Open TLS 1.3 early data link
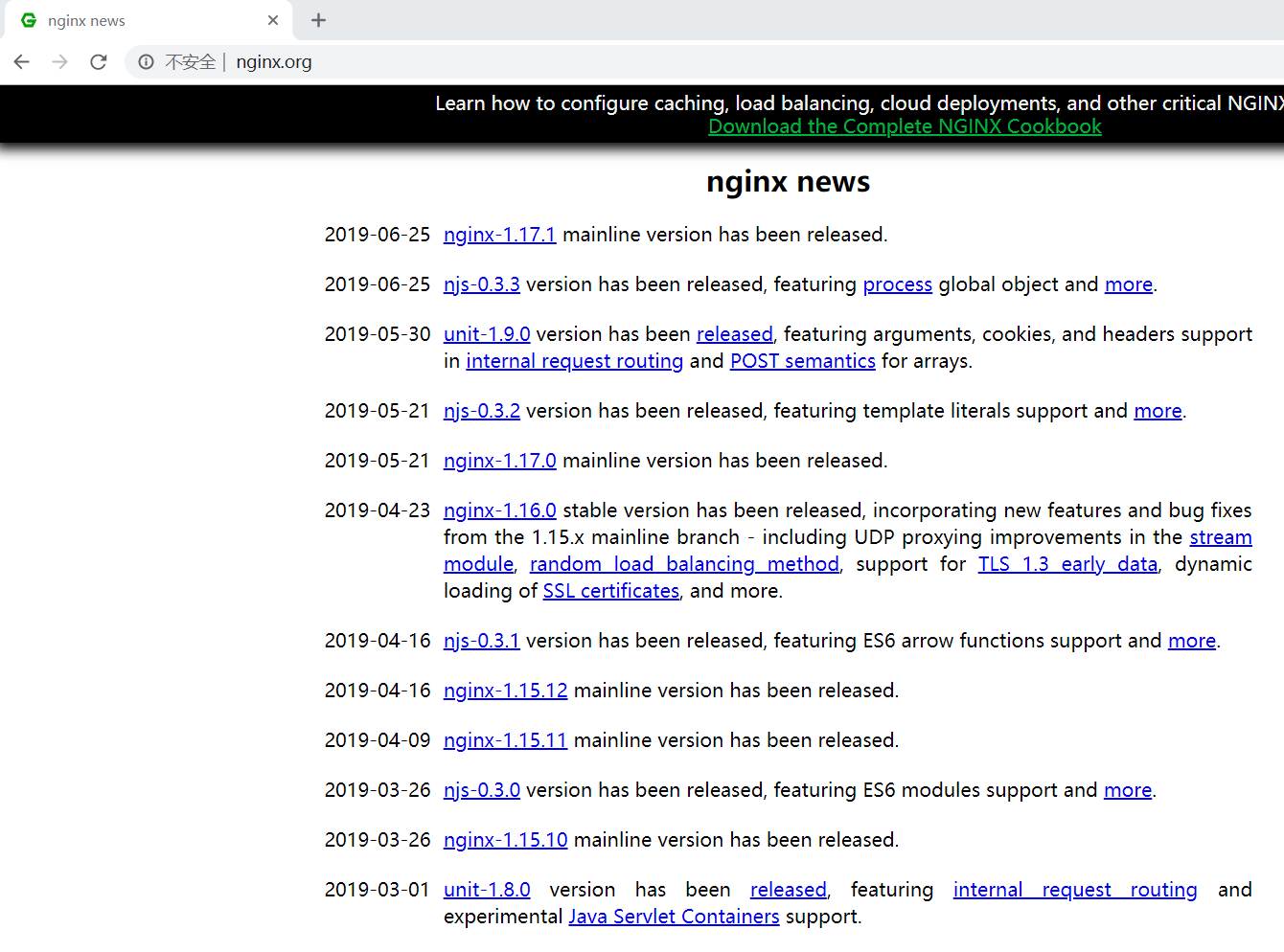1284x952 pixels. click(x=1067, y=564)
